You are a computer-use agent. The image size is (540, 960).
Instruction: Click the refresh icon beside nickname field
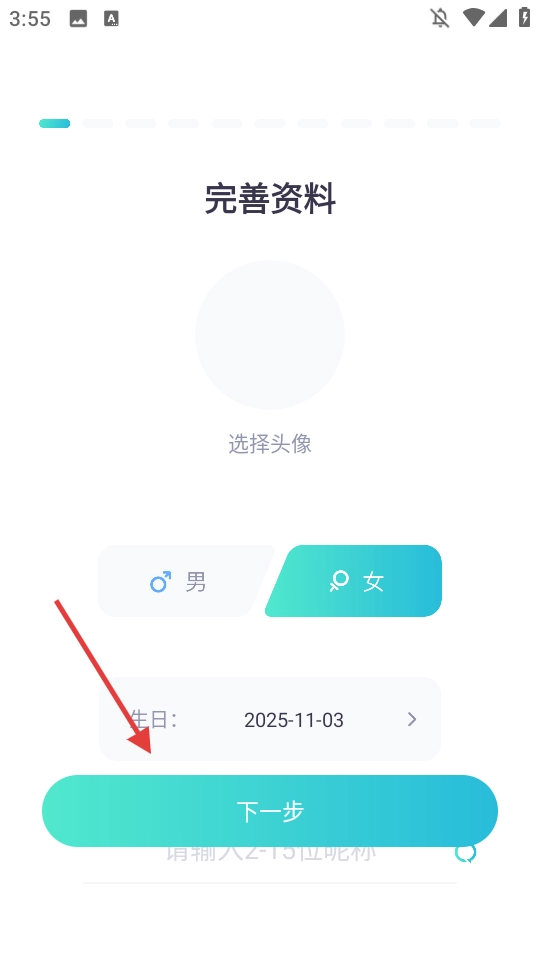tap(466, 854)
